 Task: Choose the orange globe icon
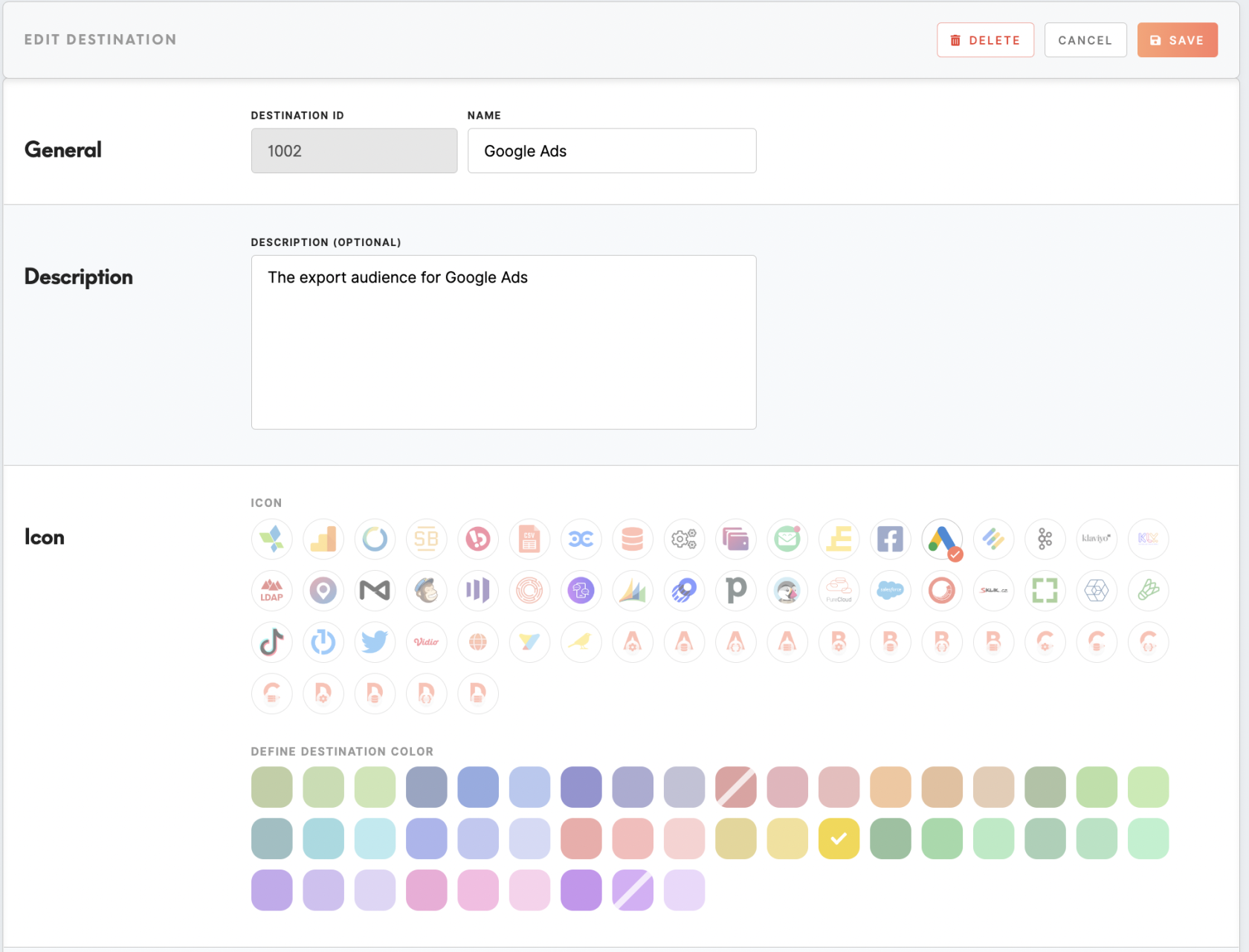tap(478, 642)
